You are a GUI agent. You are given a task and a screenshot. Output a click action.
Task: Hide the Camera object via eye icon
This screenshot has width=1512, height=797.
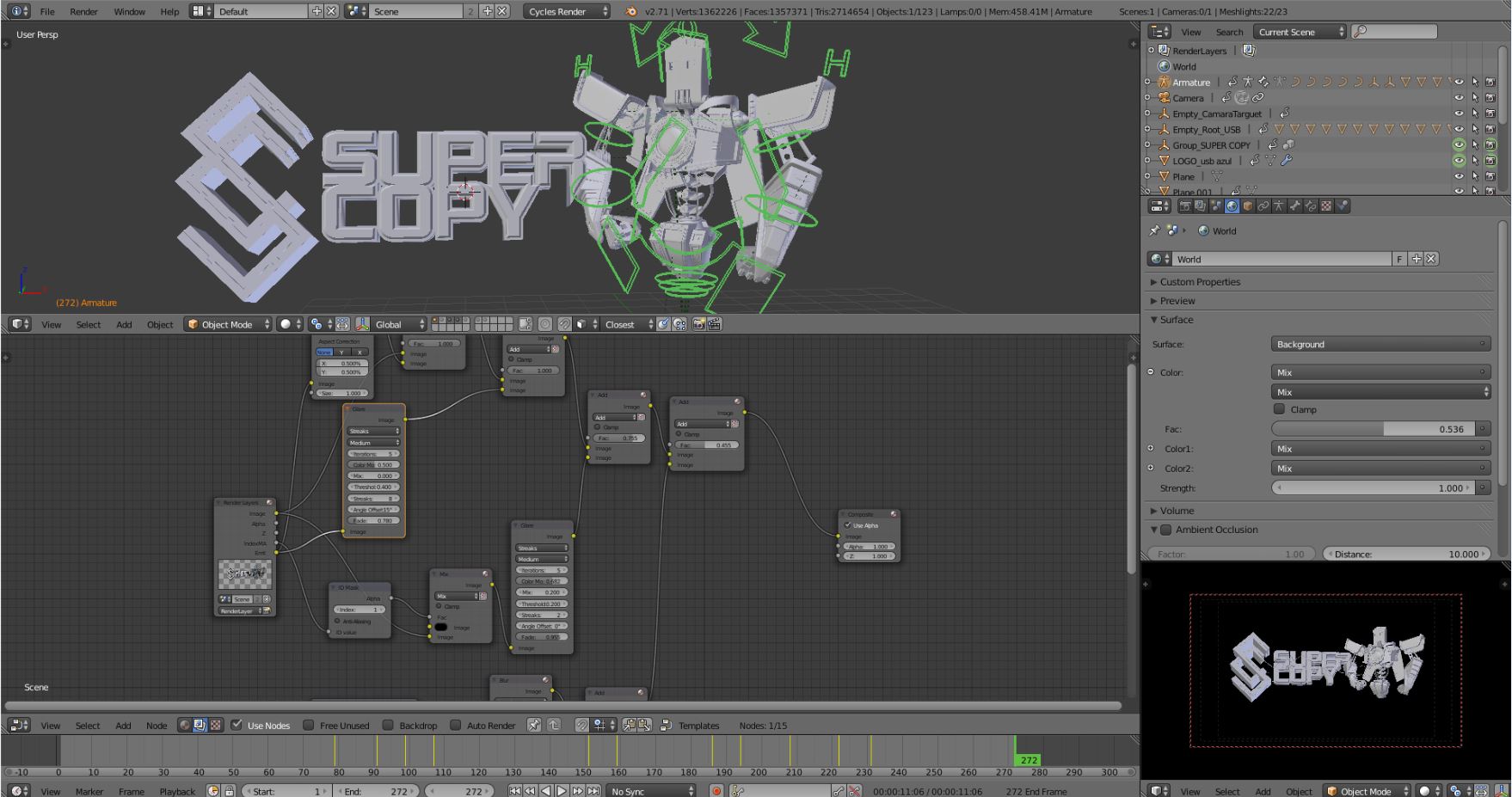pos(1459,98)
